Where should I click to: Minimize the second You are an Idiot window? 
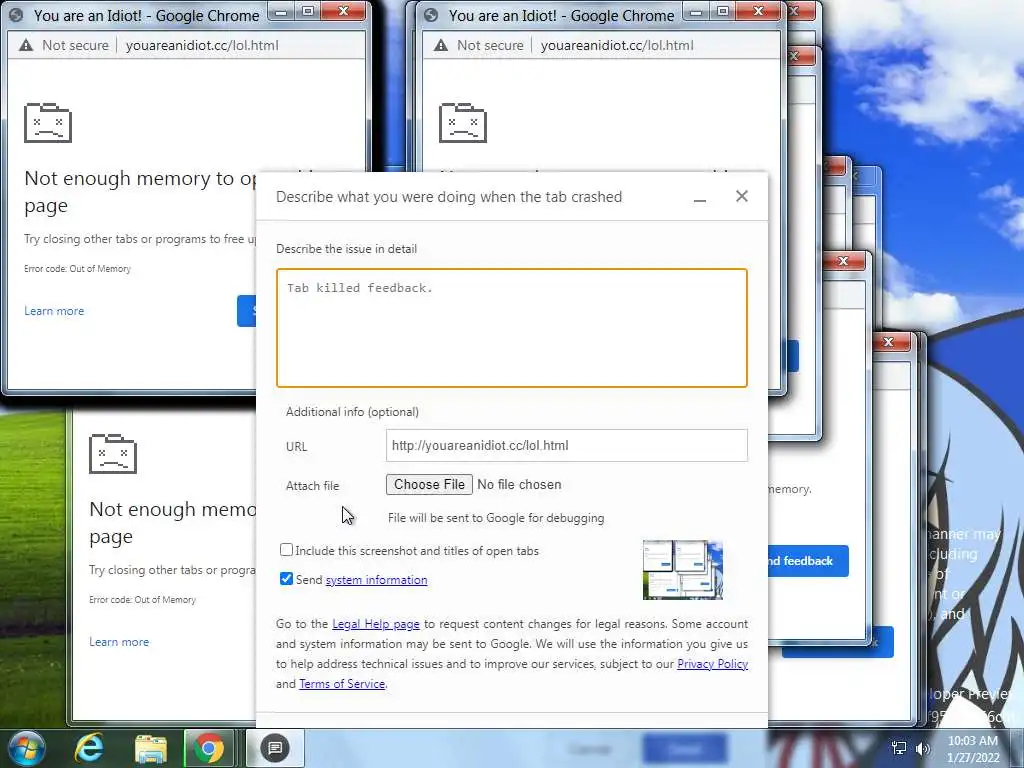pos(696,11)
